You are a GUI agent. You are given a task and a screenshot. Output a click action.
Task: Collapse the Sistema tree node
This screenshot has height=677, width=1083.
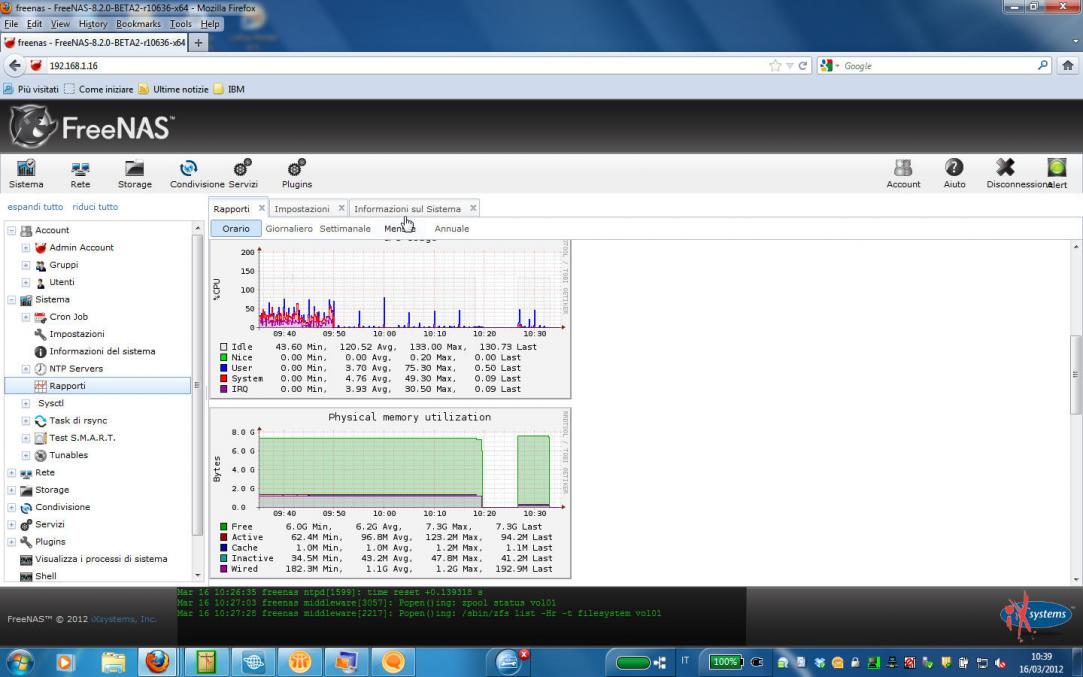click(12, 299)
